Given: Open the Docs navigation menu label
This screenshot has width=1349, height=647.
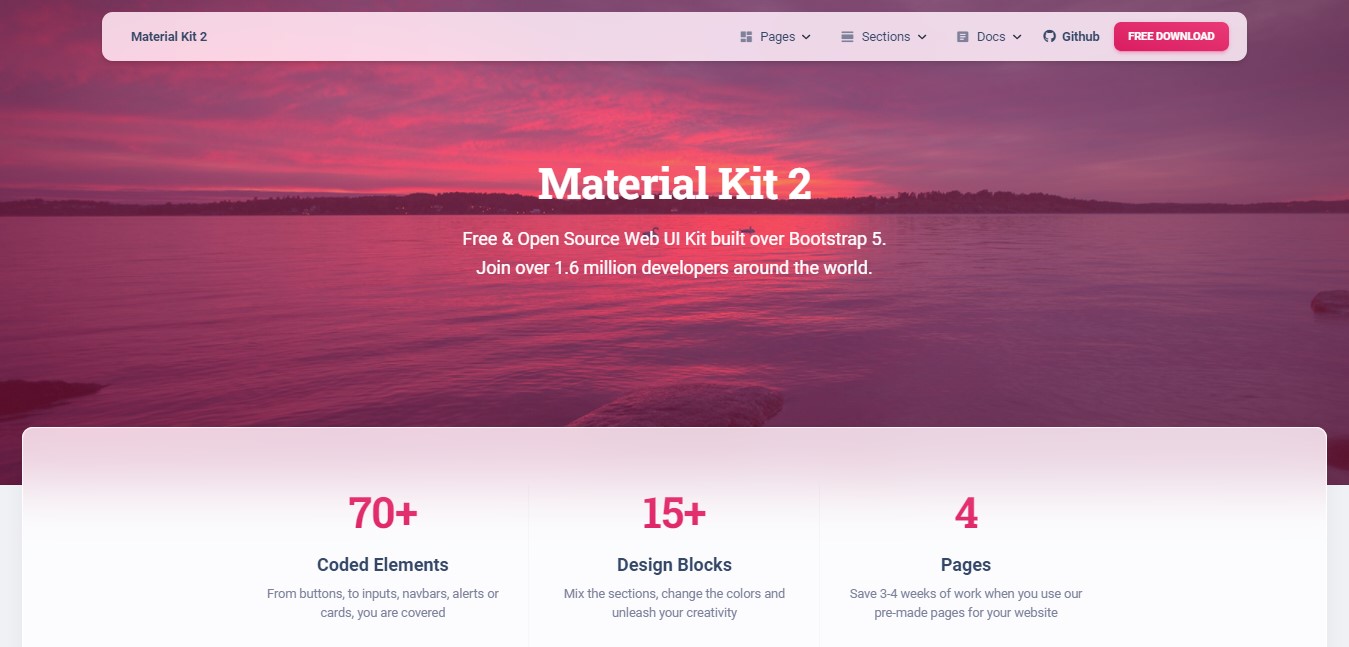Looking at the screenshot, I should (x=990, y=37).
